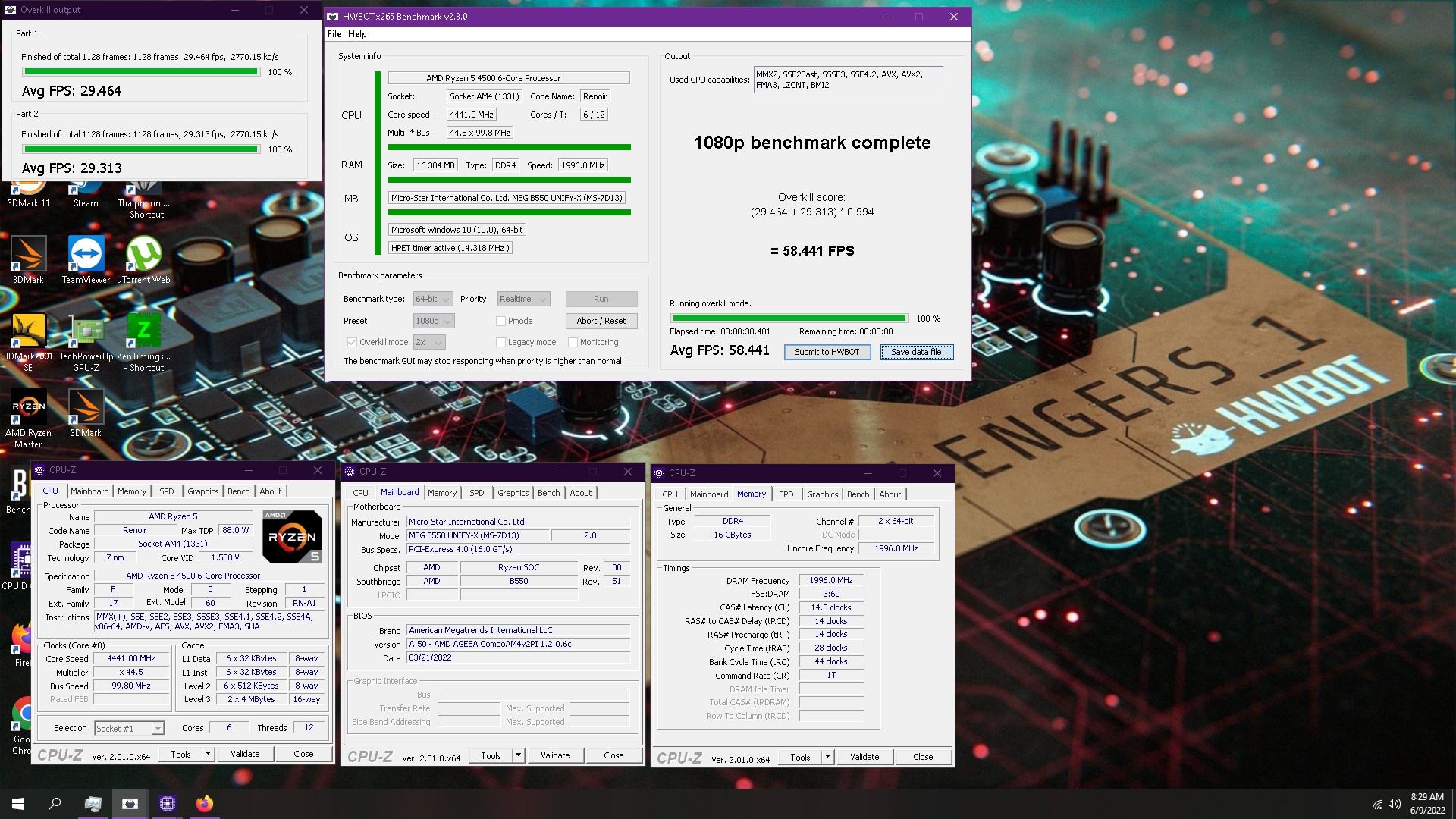Open the ZenTimings shortcut icon

[143, 341]
